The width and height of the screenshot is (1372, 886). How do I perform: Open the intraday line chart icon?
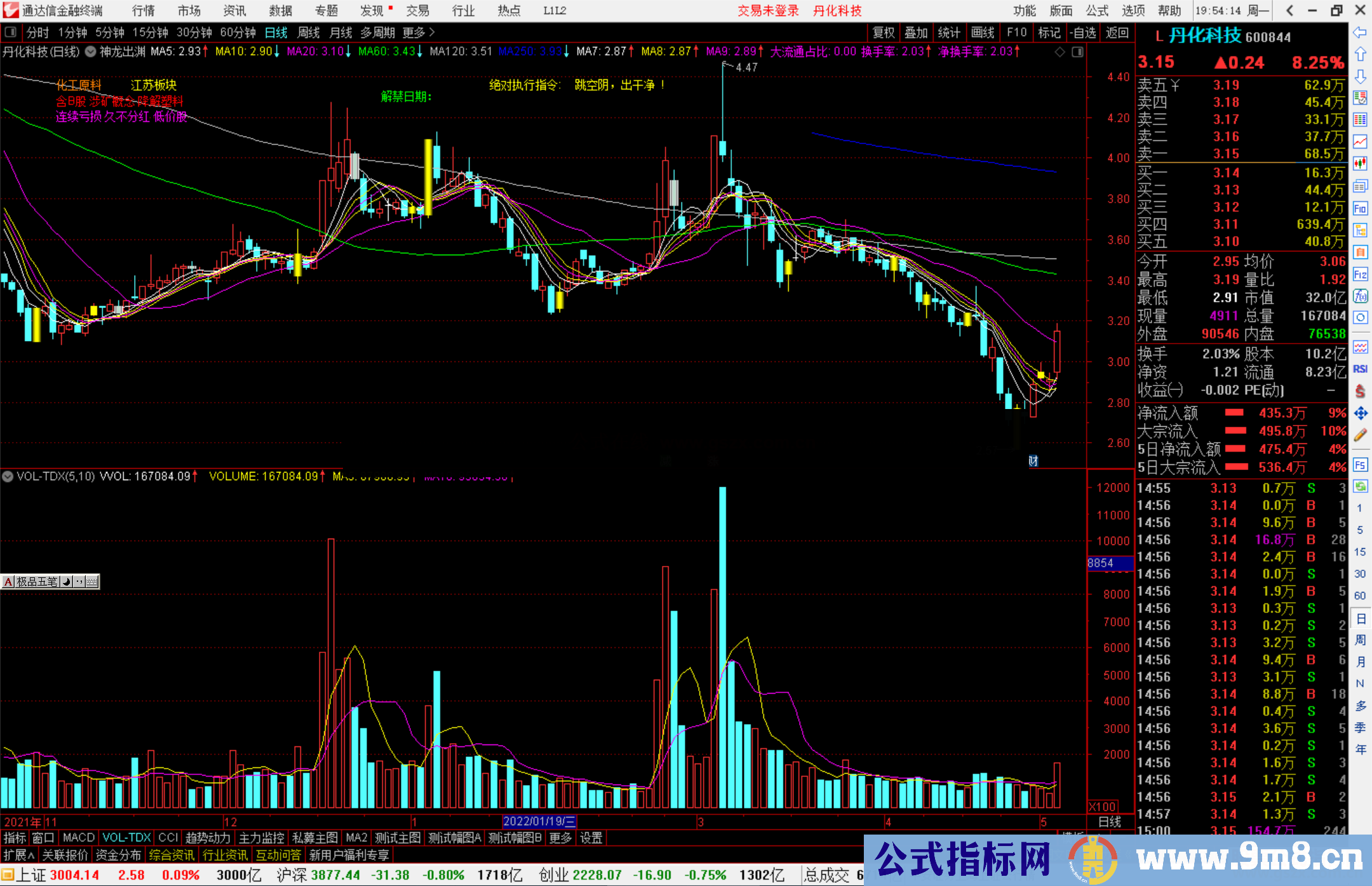[1360, 142]
